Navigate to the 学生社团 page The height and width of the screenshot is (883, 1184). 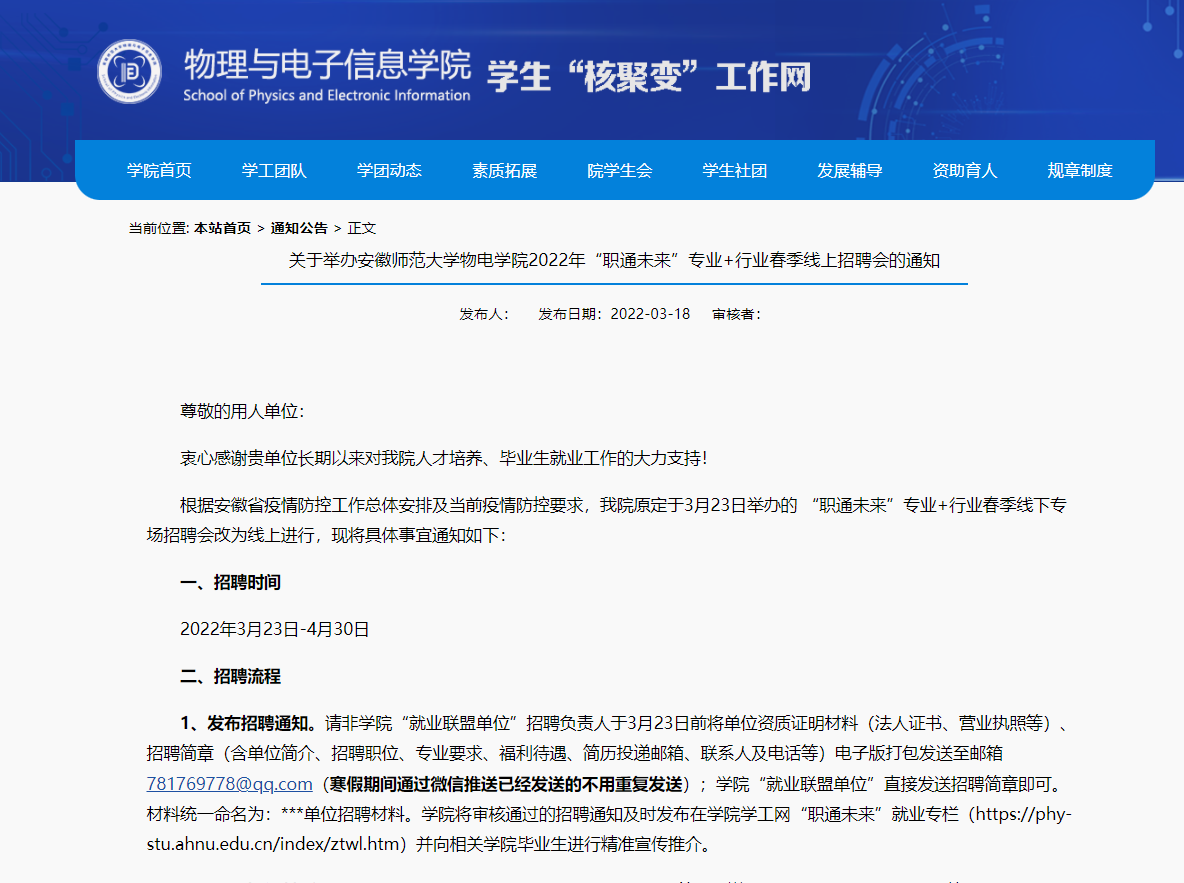pos(734,171)
